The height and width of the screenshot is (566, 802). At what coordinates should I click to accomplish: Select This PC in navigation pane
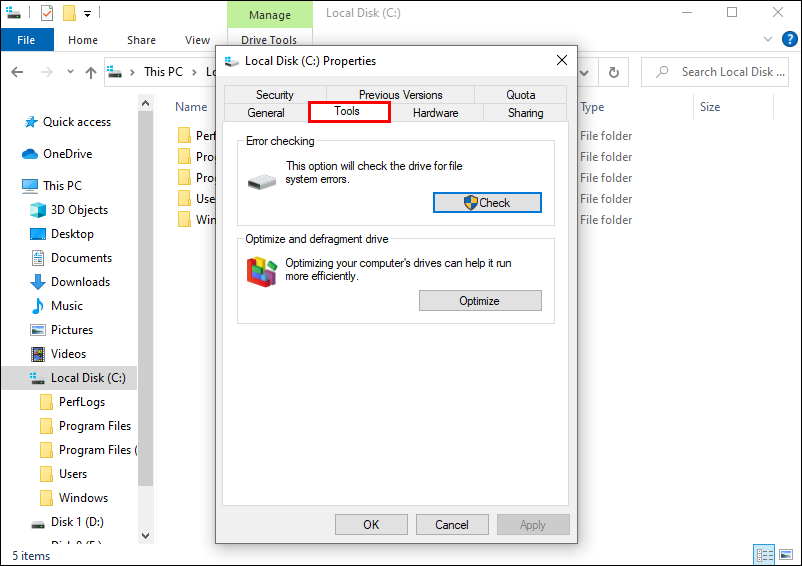point(62,186)
